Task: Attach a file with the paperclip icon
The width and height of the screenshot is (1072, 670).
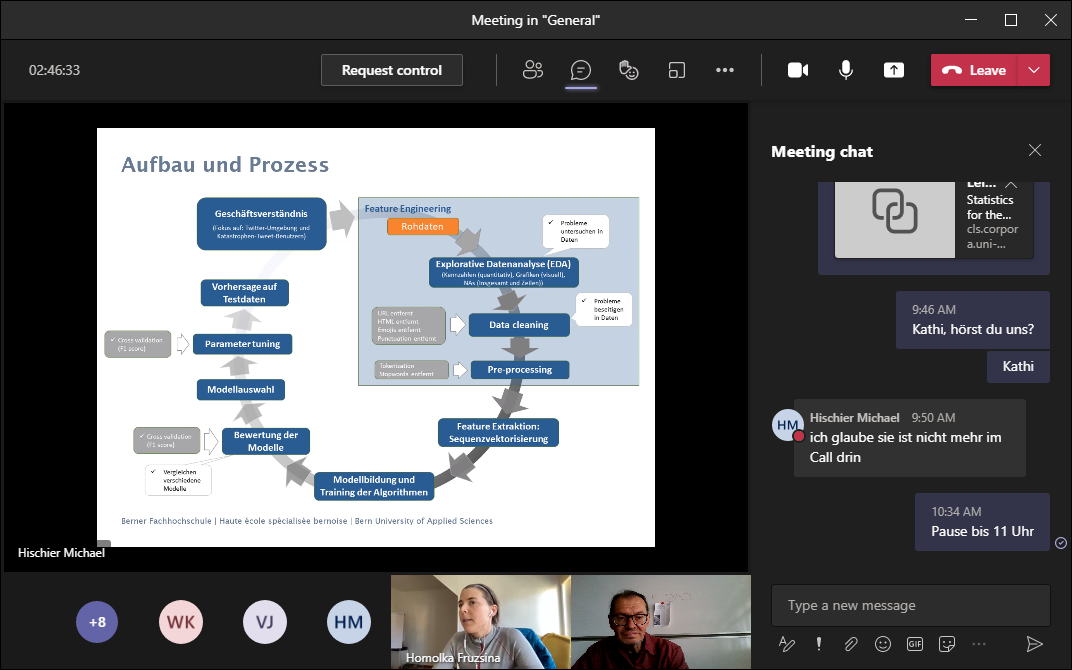Action: pyautogui.click(x=850, y=644)
